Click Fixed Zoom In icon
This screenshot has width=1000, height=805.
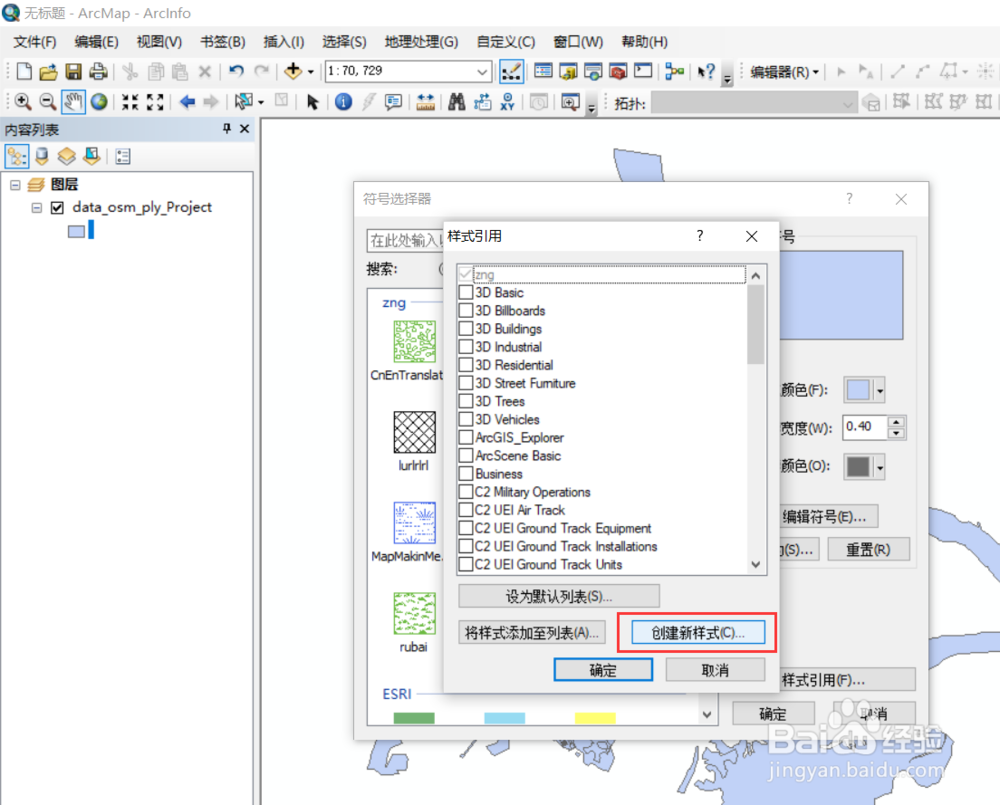(130, 101)
